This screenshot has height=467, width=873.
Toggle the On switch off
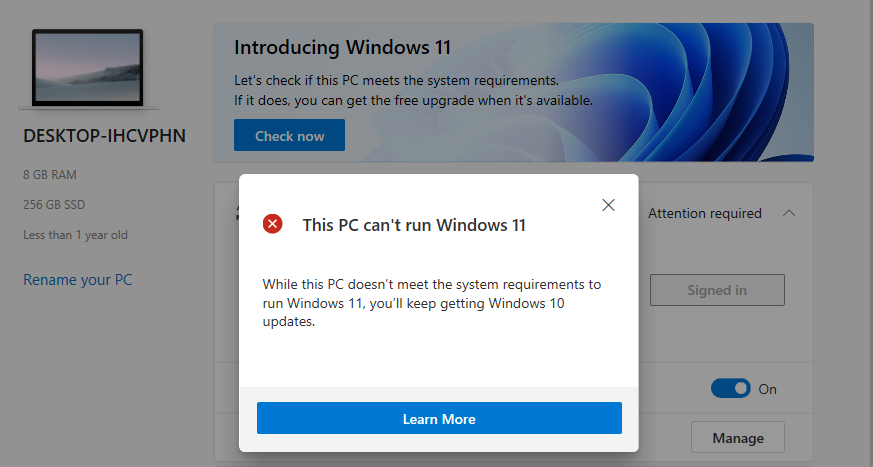click(730, 388)
